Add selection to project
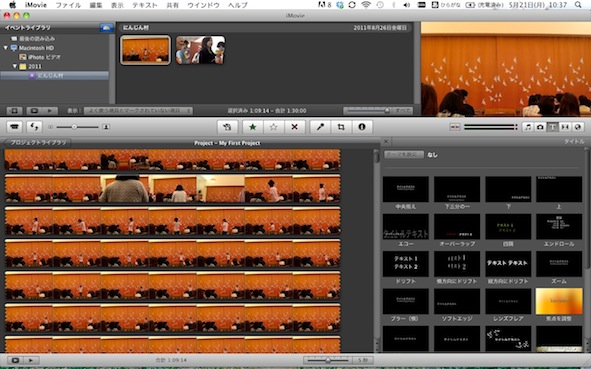Image resolution: width=591 pixels, height=369 pixels. [x=227, y=127]
